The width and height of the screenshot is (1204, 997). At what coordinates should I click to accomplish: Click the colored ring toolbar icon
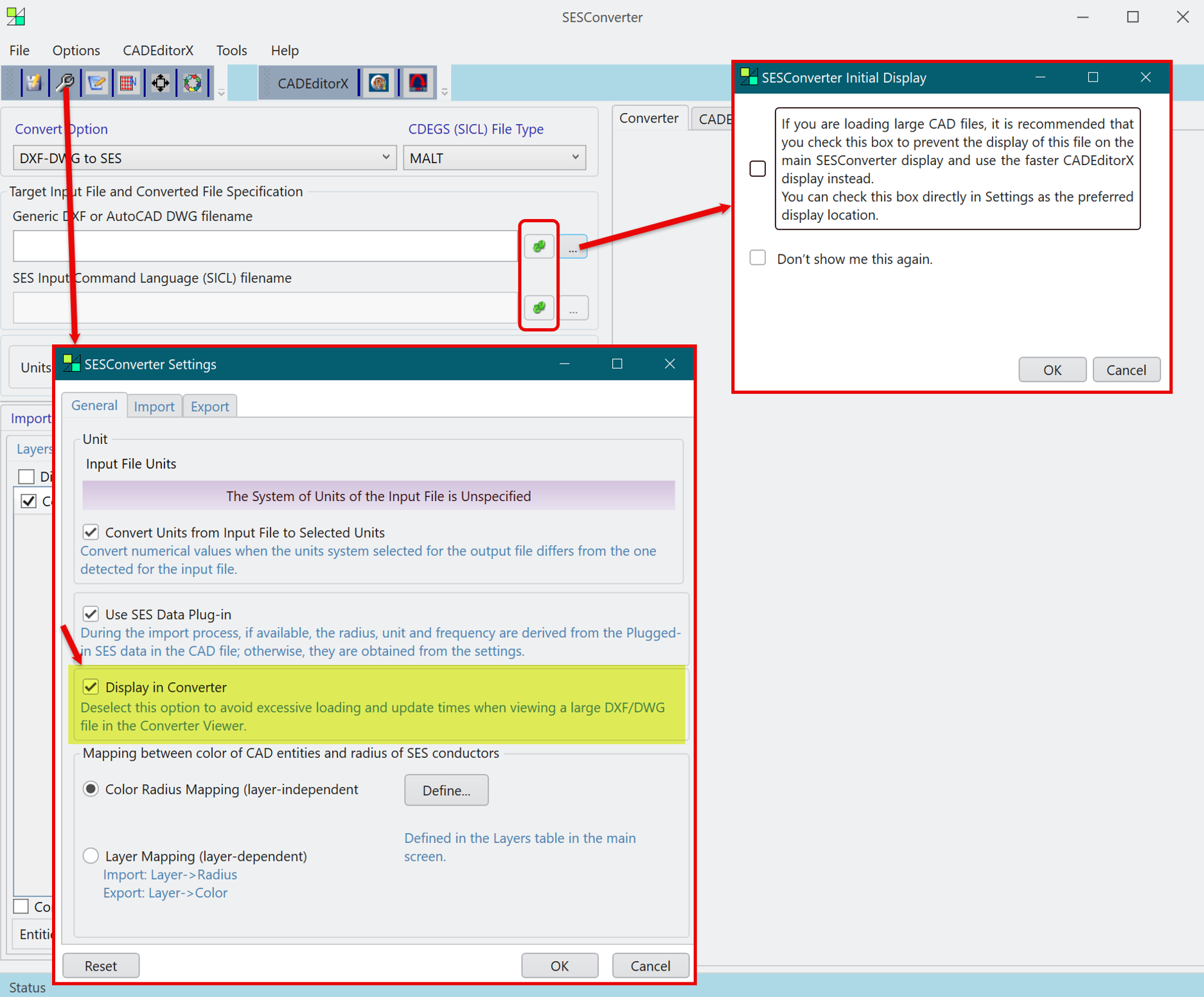(193, 83)
